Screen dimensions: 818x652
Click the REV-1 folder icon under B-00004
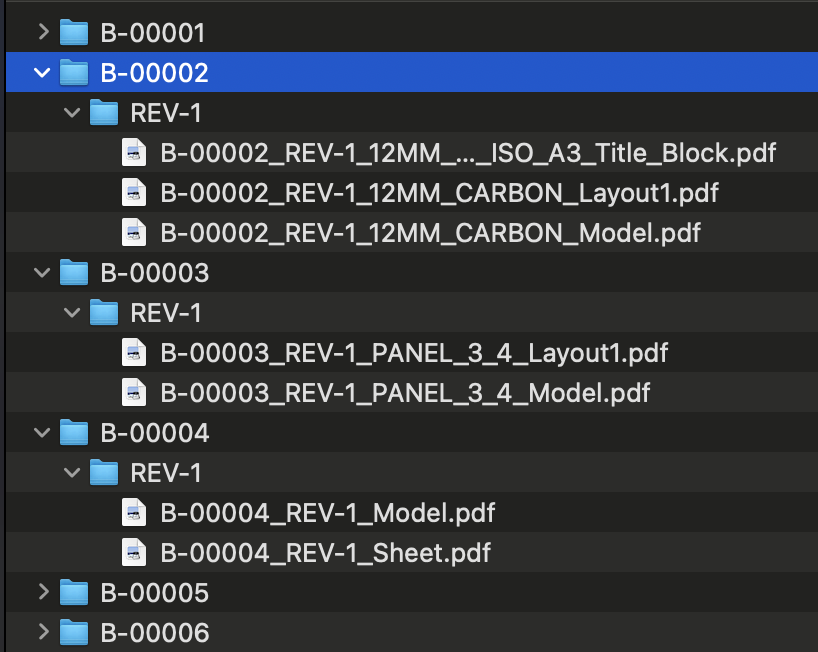pyautogui.click(x=104, y=472)
